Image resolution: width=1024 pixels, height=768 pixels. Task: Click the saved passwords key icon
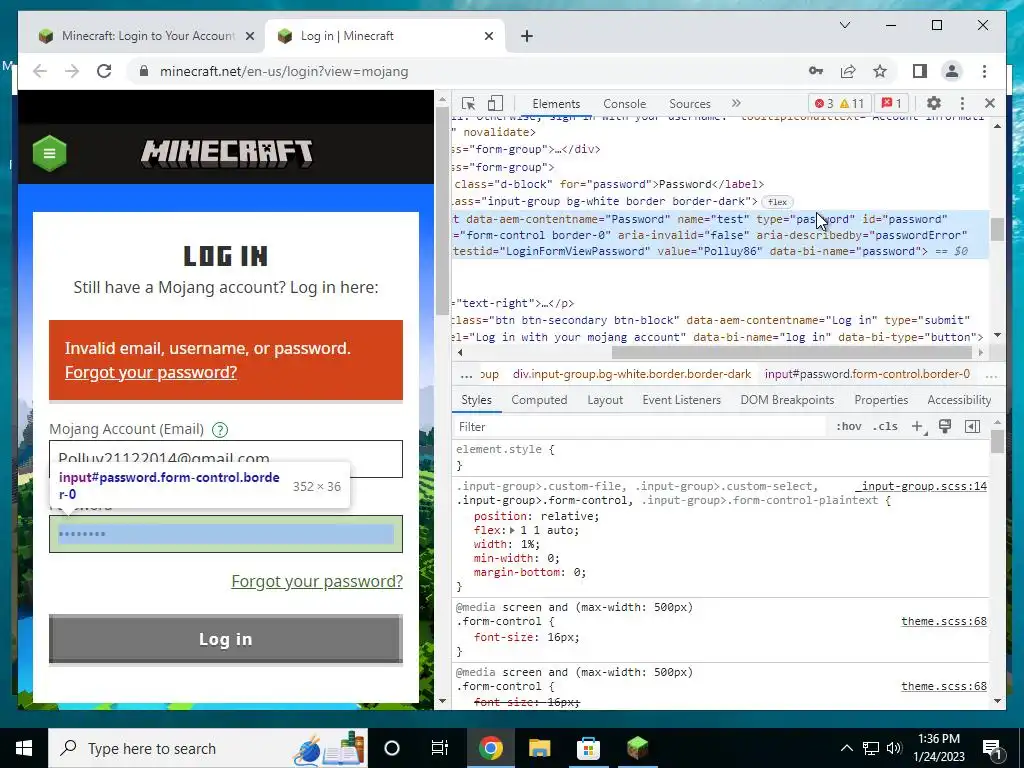tap(816, 71)
